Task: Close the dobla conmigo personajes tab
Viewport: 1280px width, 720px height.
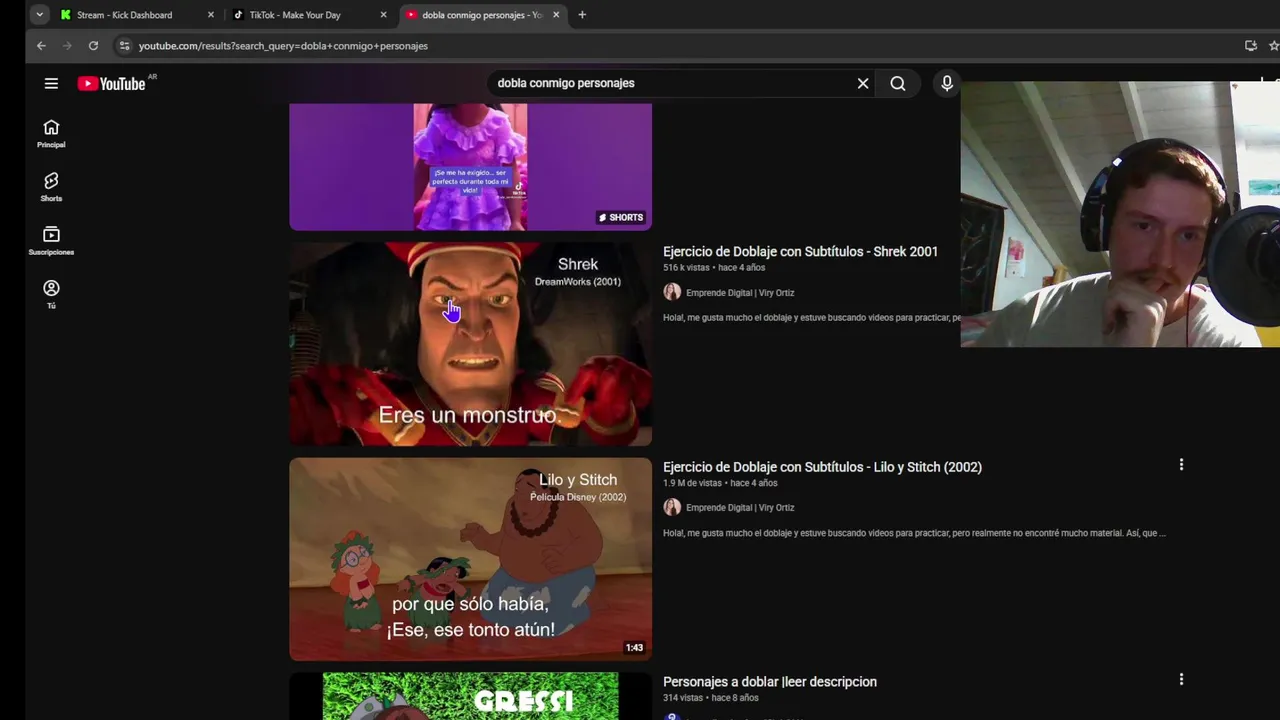Action: pos(556,15)
